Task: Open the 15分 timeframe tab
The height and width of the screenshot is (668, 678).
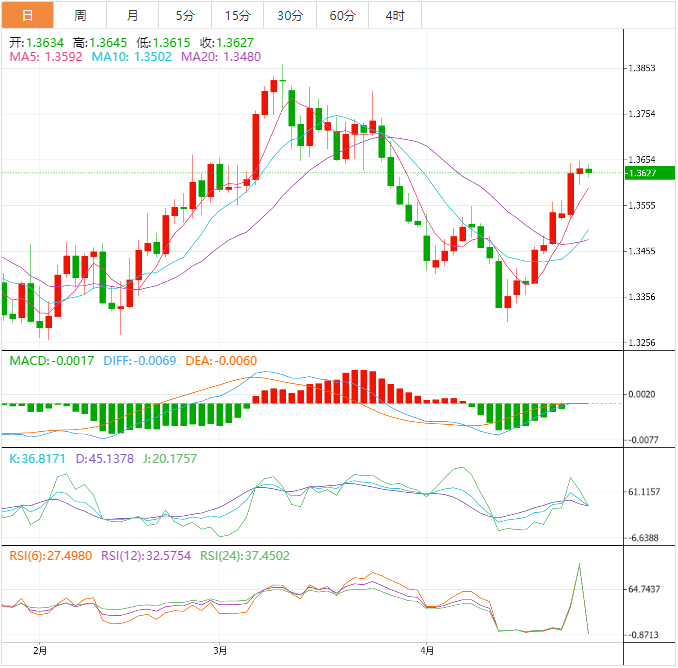Action: coord(238,15)
